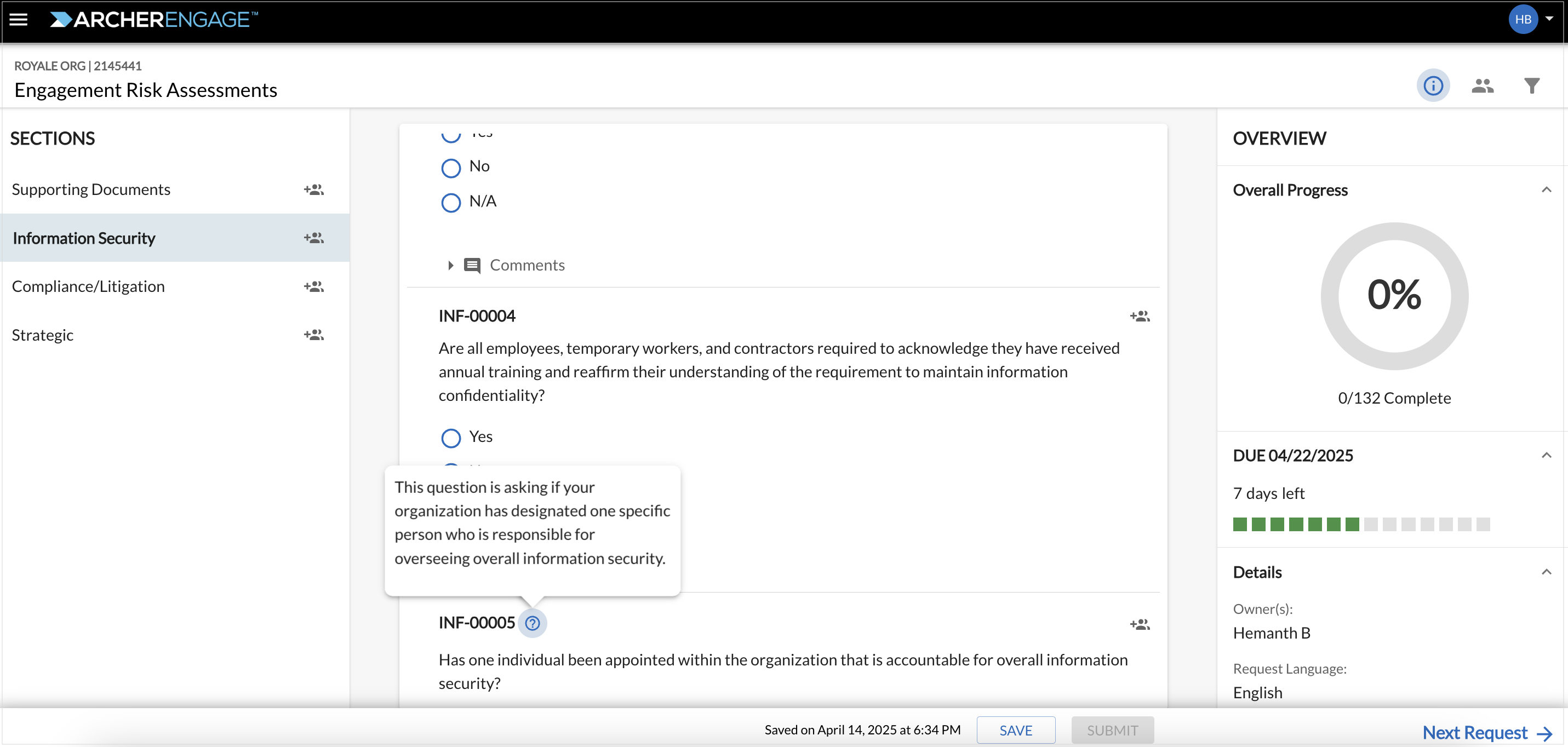Click the assign members icon for INF-00004
Screen dimensions: 1568x747
[x=1141, y=315]
